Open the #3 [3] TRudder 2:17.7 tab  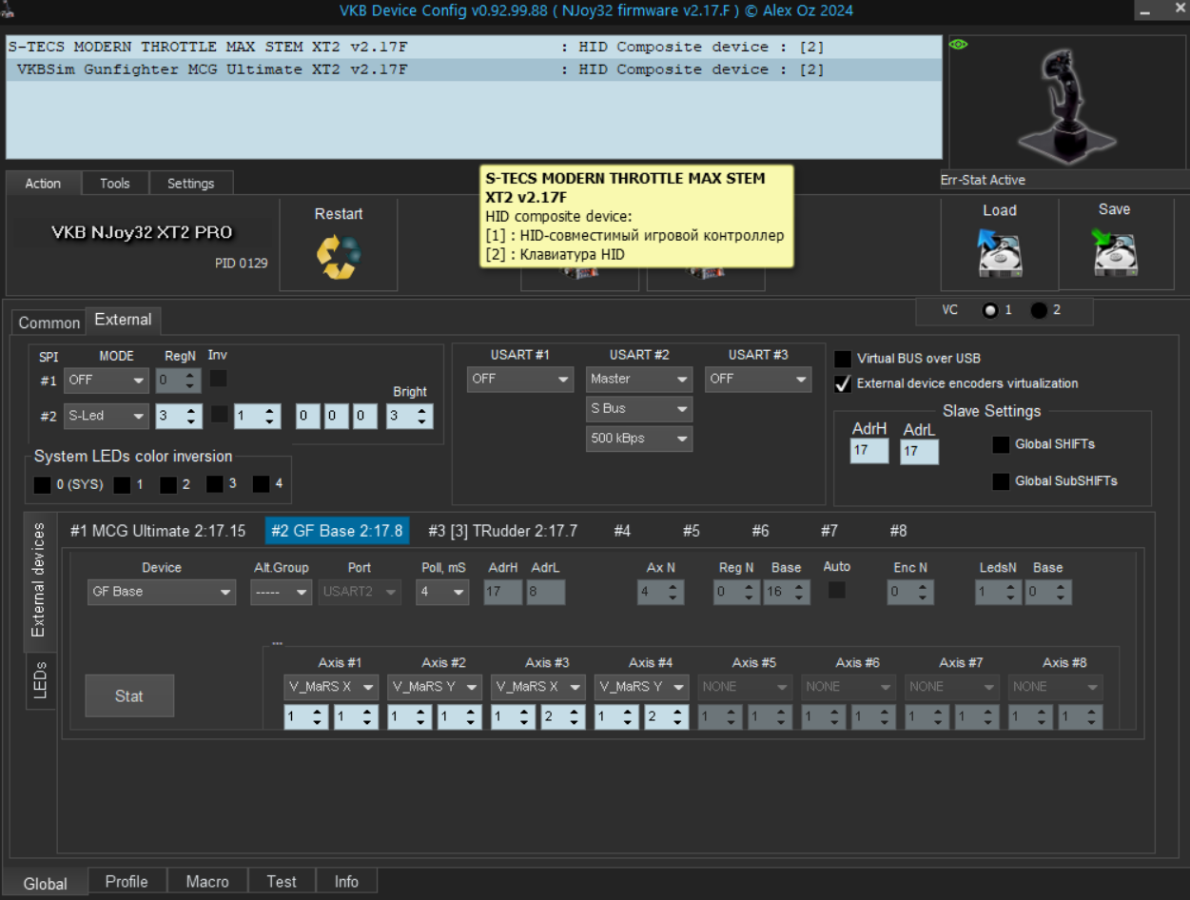502,531
